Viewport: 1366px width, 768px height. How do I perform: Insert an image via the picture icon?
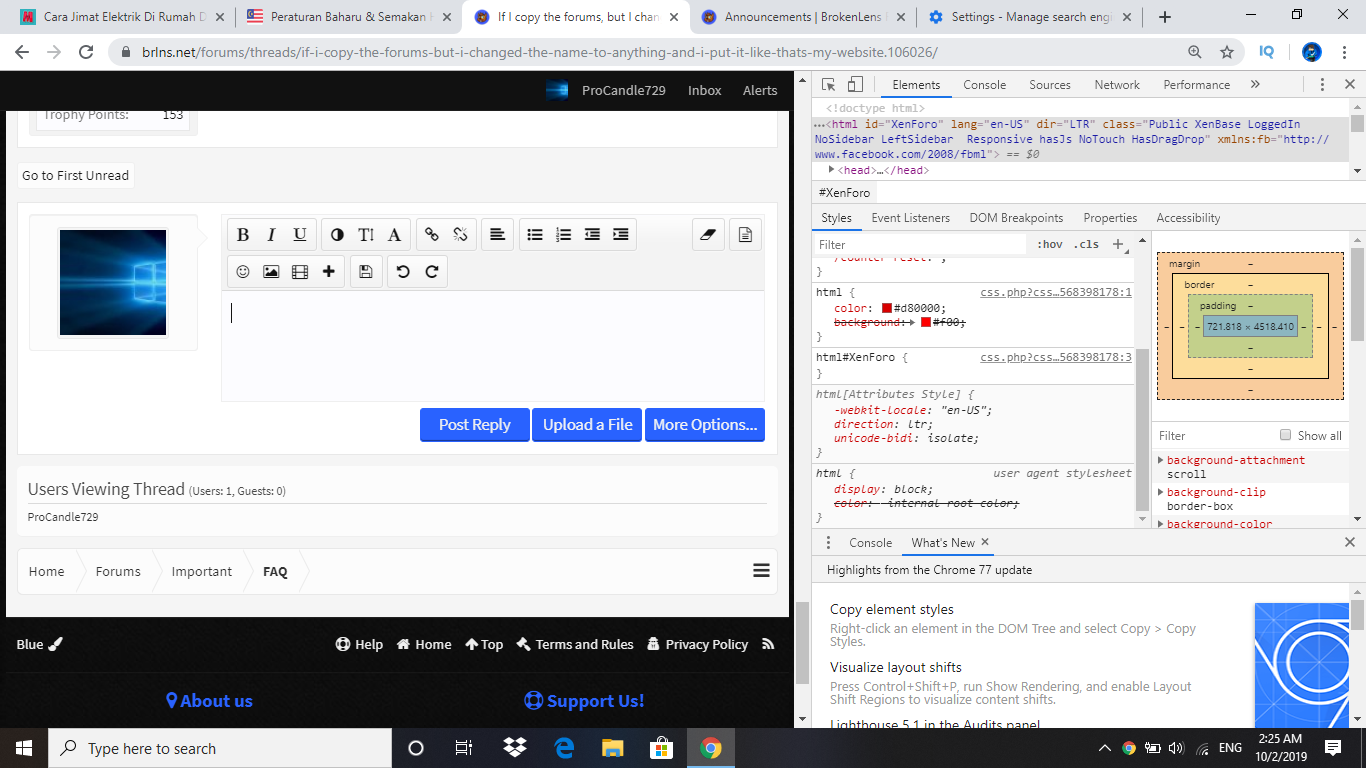[271, 272]
